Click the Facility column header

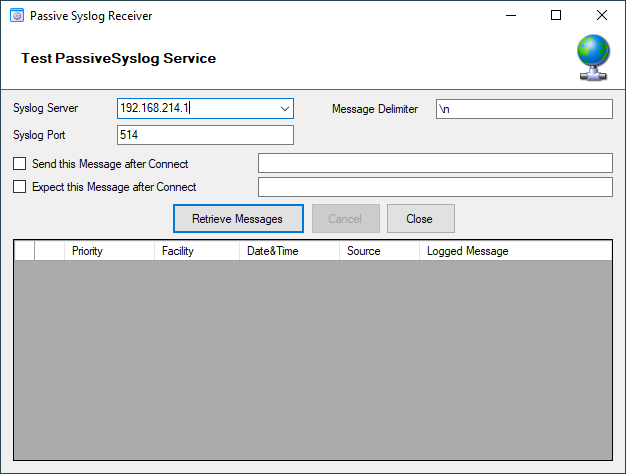[x=197, y=251]
